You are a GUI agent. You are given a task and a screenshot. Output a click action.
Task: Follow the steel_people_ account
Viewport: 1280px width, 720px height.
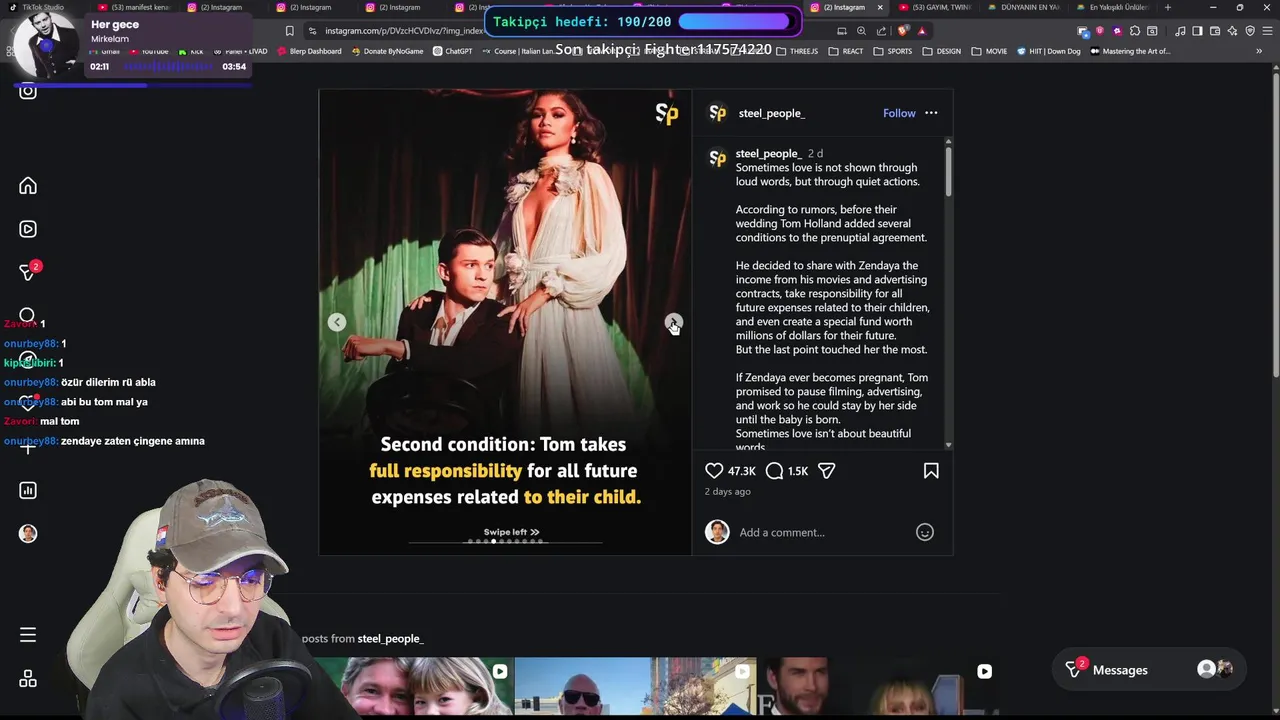[x=899, y=113]
